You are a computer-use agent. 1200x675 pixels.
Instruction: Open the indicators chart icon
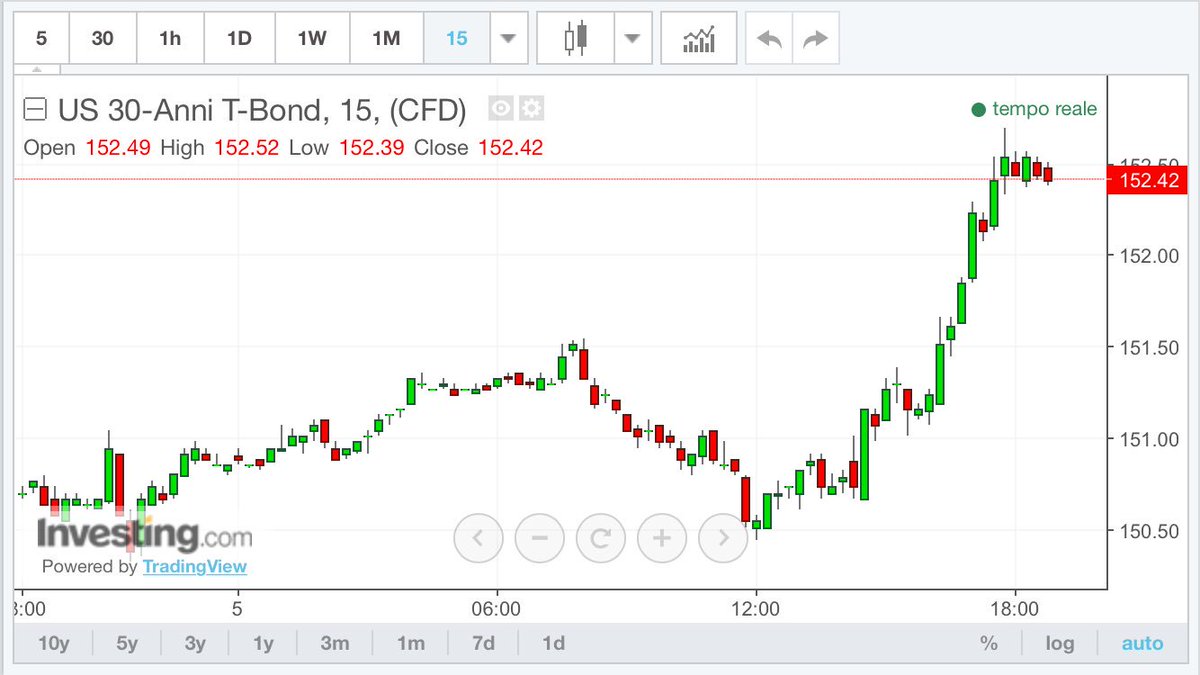[699, 38]
